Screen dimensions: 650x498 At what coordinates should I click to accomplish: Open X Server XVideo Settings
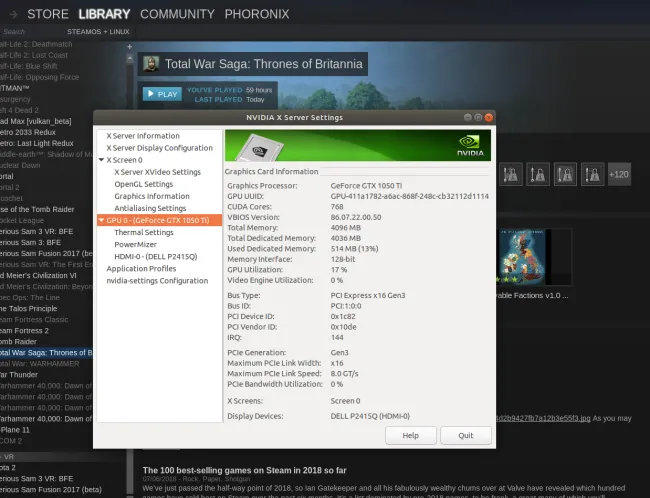pyautogui.click(x=158, y=172)
